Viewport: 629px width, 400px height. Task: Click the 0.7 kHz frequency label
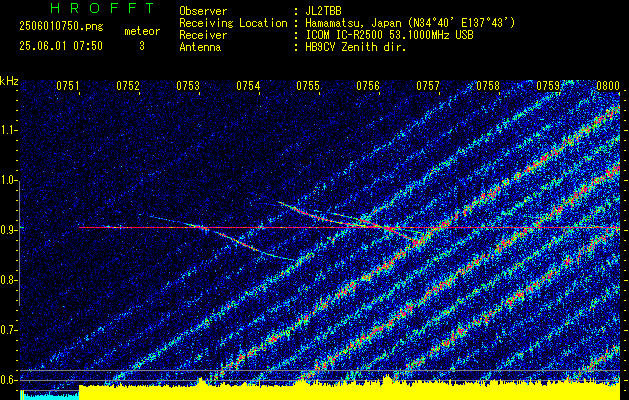8,330
